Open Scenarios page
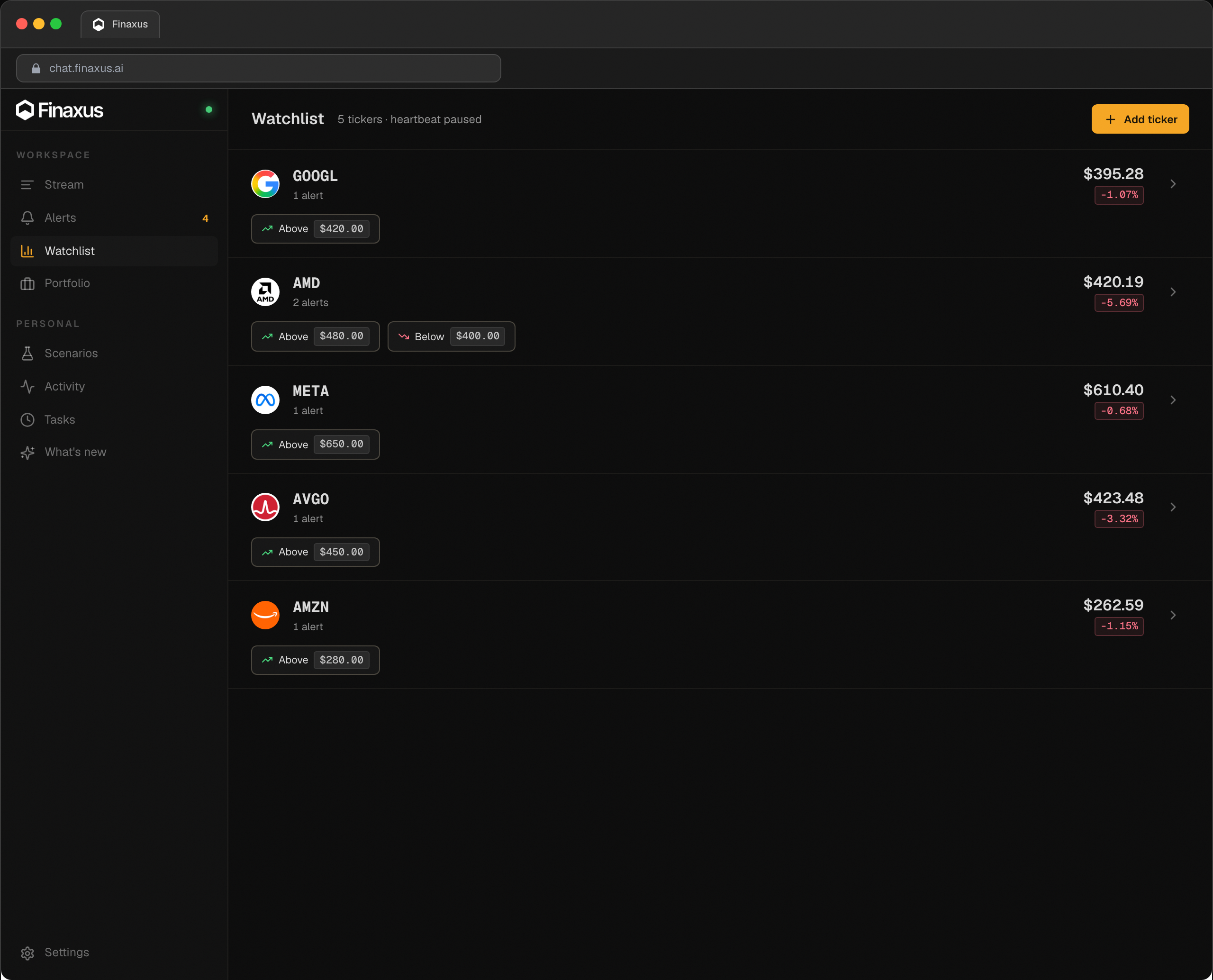Viewport: 1213px width, 980px height. click(114, 354)
